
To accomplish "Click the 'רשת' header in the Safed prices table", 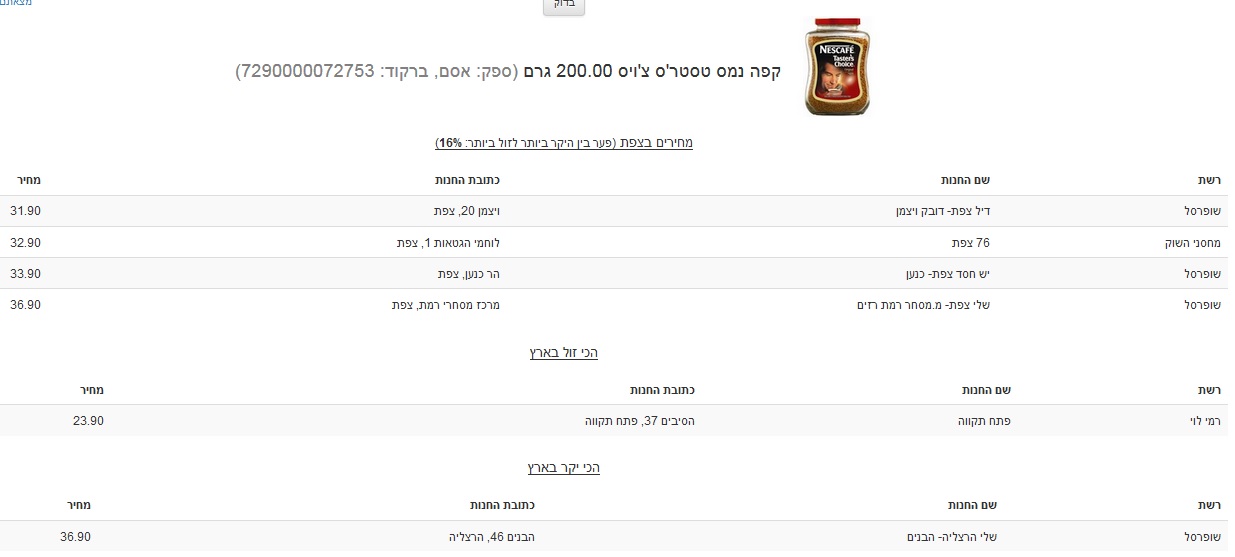I will coord(1209,180).
